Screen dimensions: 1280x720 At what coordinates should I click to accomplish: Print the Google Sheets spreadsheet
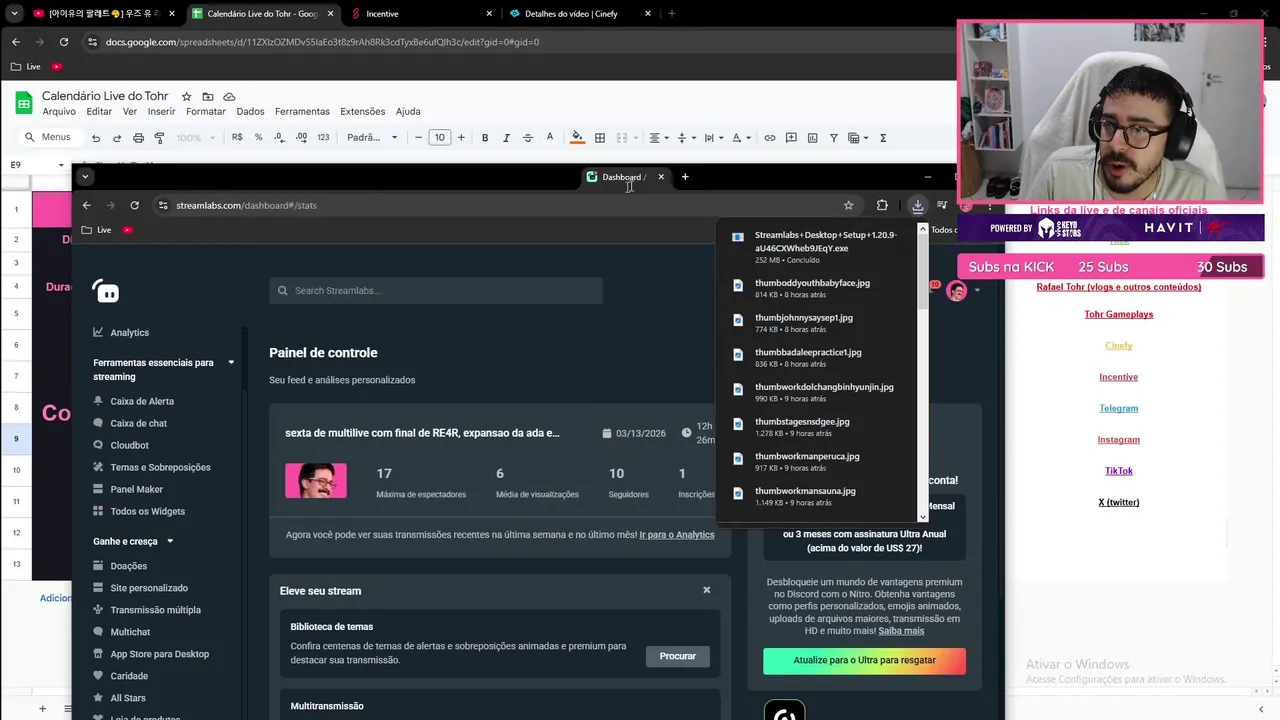click(138, 138)
